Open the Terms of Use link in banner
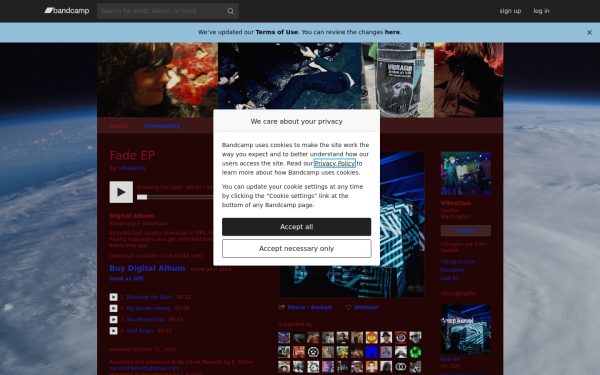The height and width of the screenshot is (375, 600). tap(277, 32)
